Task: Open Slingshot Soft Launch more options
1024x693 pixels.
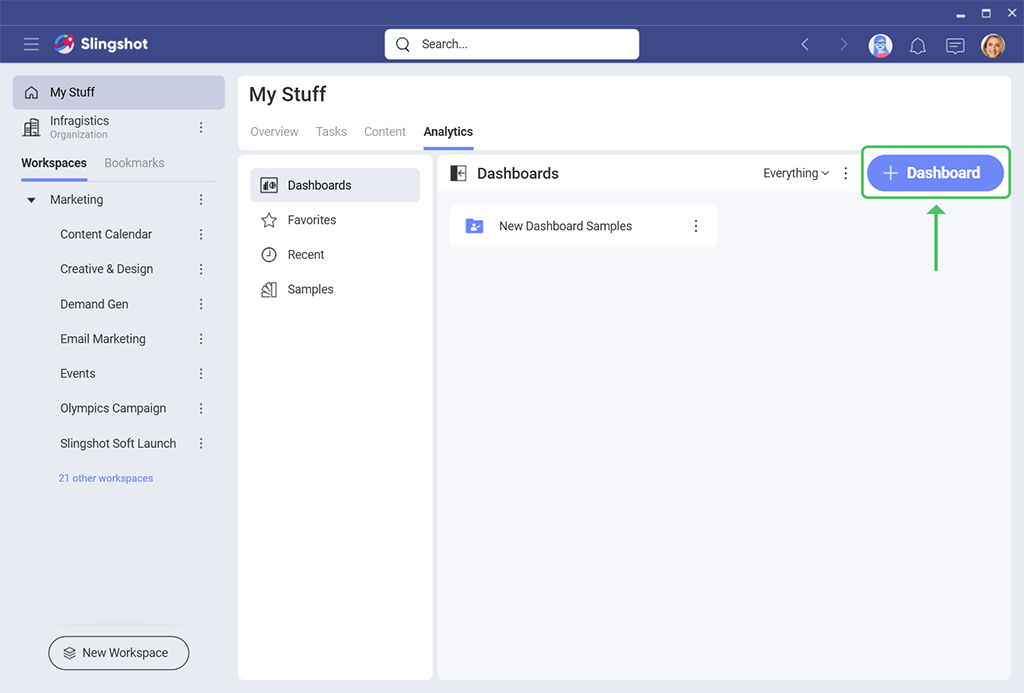Action: click(201, 443)
